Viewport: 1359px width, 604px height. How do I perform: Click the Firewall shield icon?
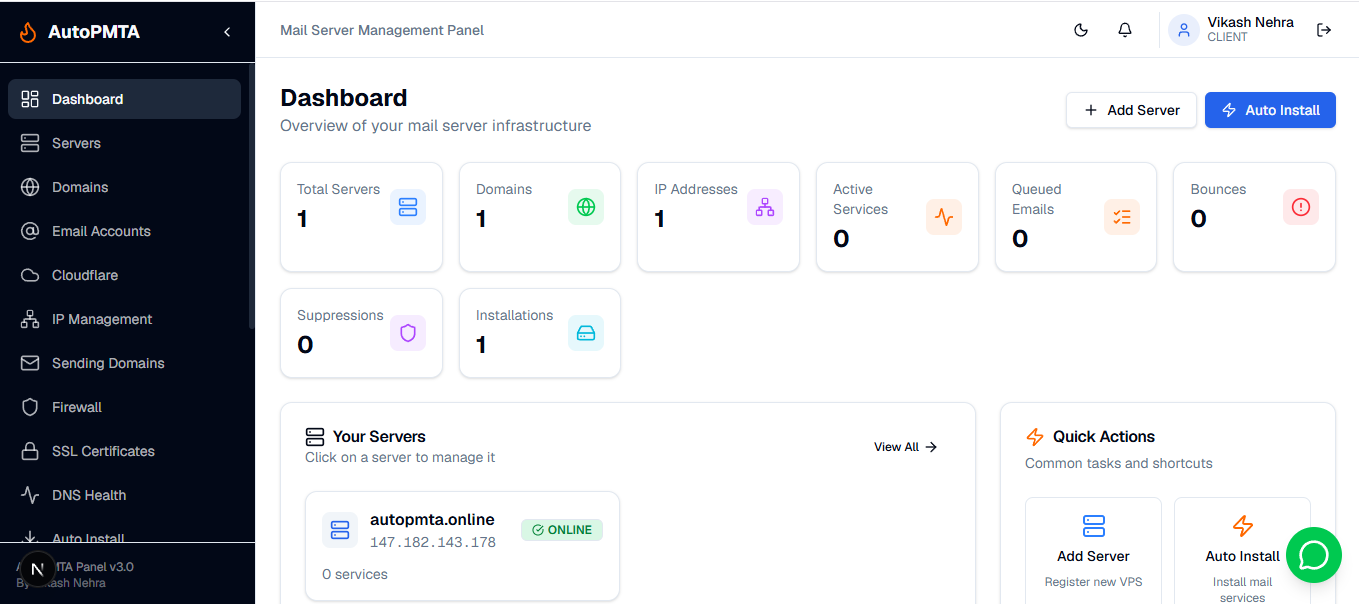pyautogui.click(x=30, y=407)
